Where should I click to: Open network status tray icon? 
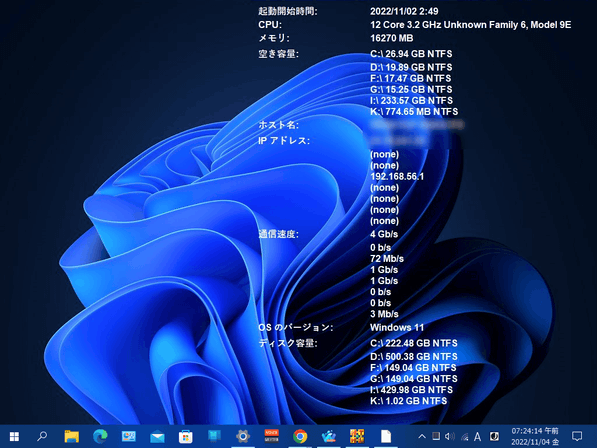(464, 437)
